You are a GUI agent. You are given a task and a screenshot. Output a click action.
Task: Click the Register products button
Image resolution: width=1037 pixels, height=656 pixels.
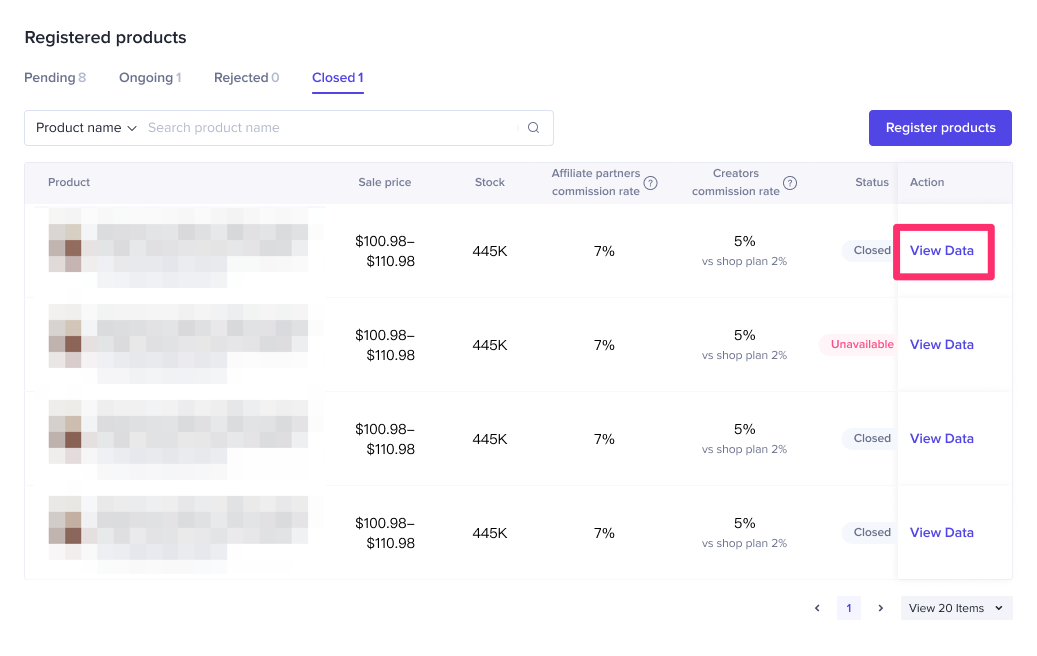coord(940,128)
